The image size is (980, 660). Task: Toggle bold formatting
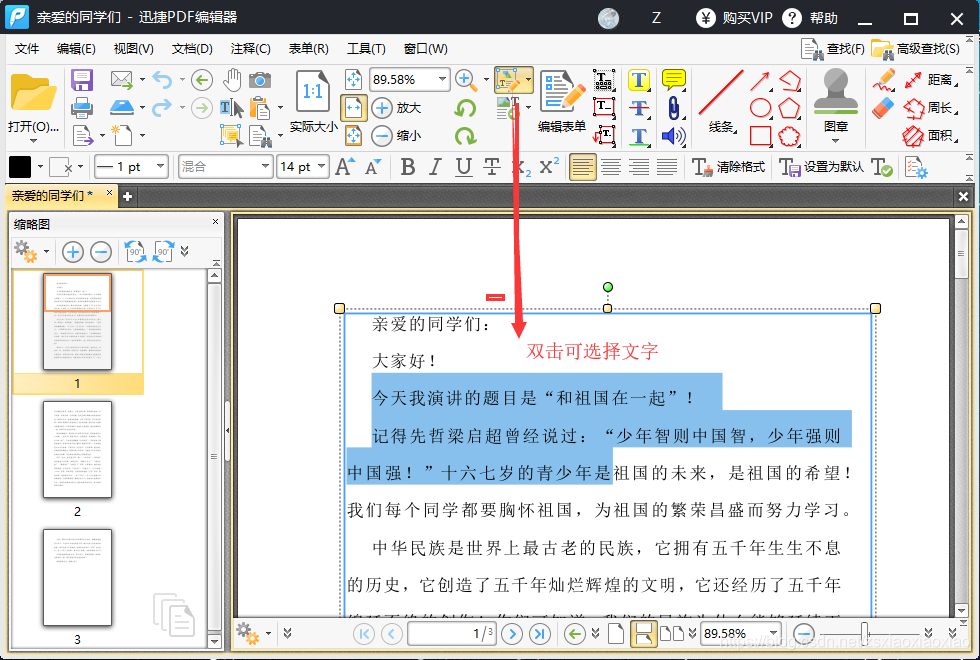[408, 167]
